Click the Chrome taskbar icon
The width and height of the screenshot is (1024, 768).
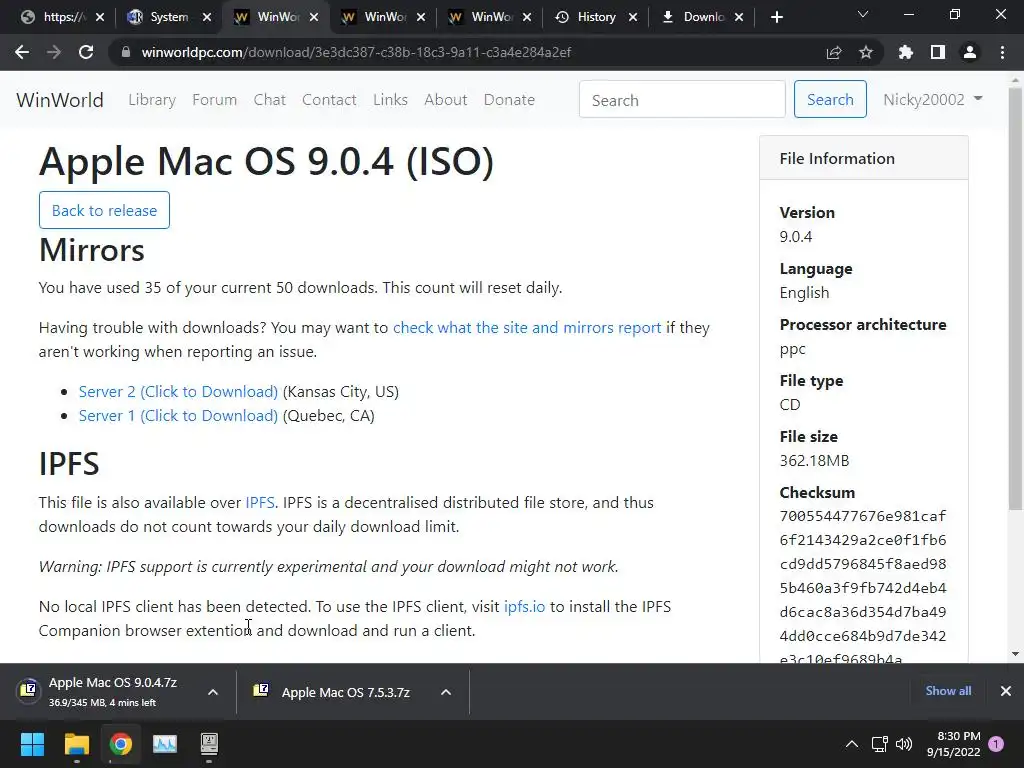point(120,744)
